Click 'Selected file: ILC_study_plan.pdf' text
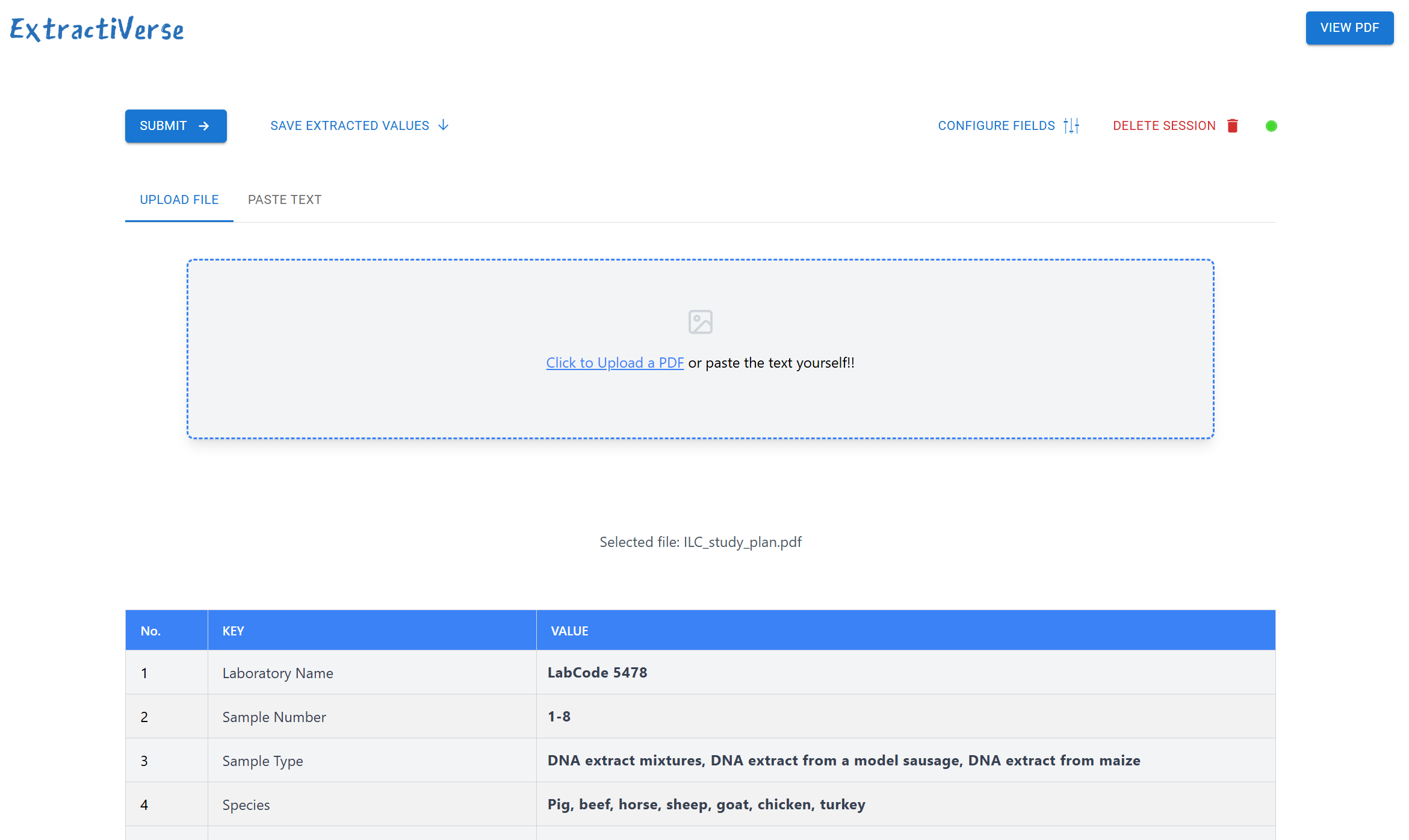 (701, 542)
